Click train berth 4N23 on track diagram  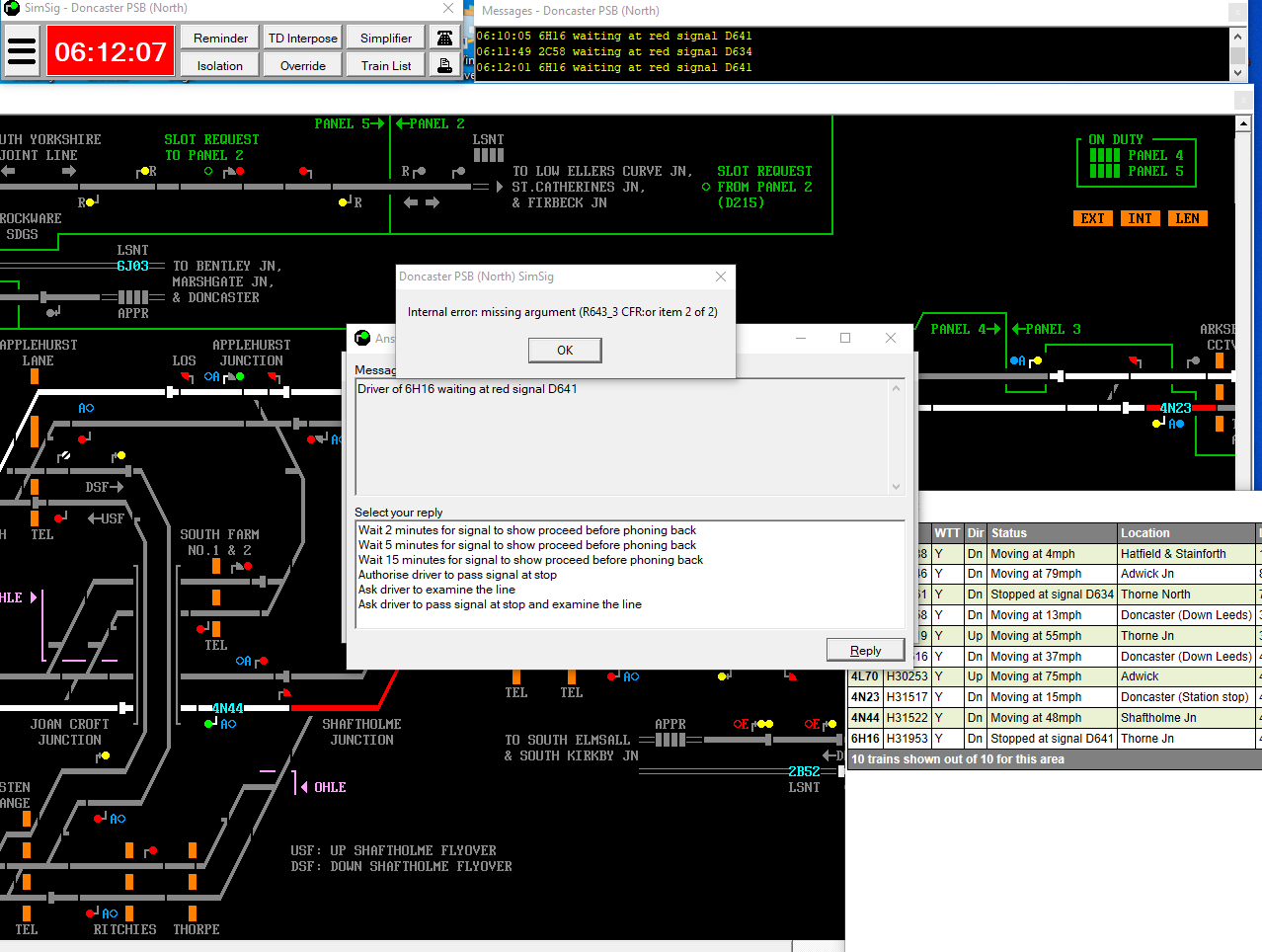pyautogui.click(x=1175, y=408)
